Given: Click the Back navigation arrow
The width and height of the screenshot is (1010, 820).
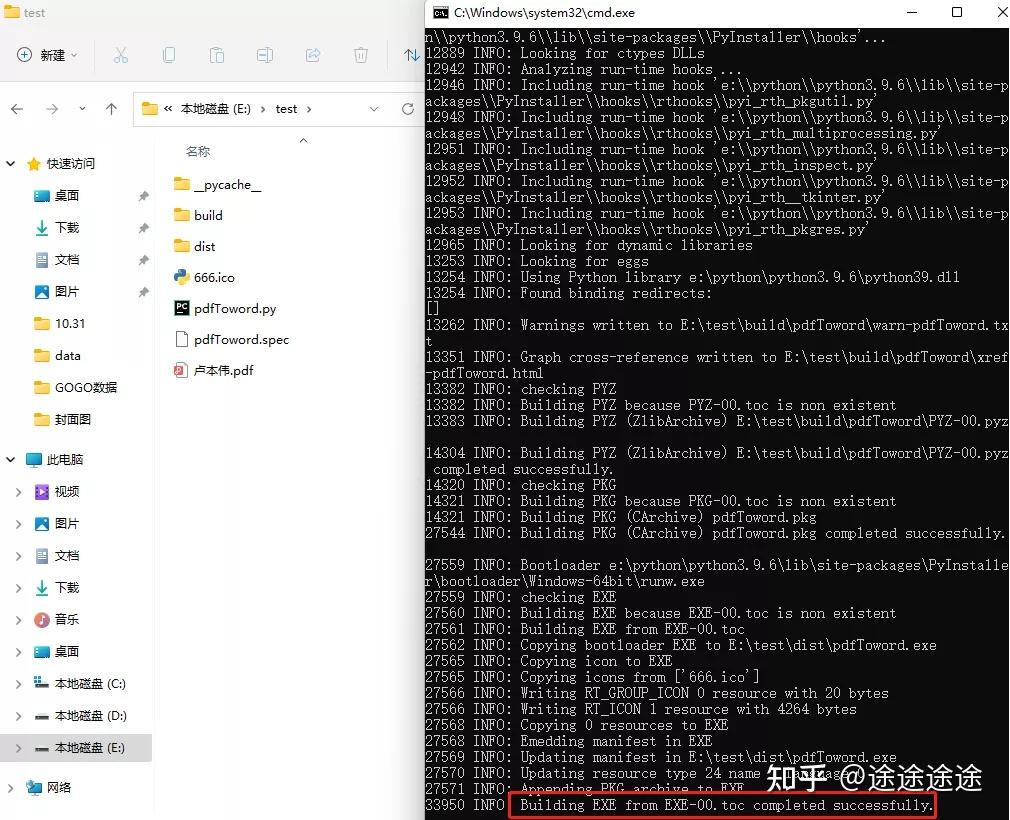Looking at the screenshot, I should tap(19, 108).
